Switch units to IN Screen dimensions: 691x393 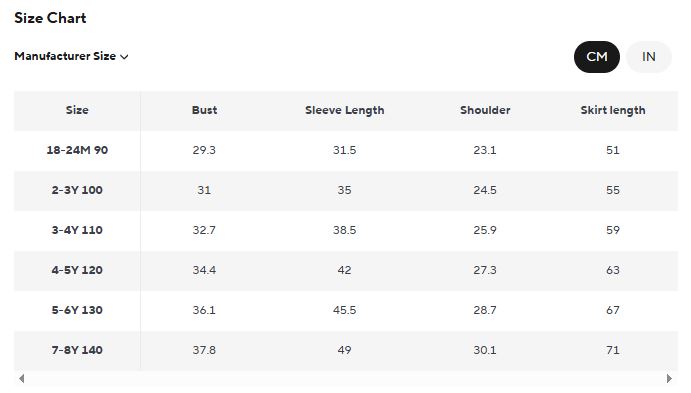[649, 57]
